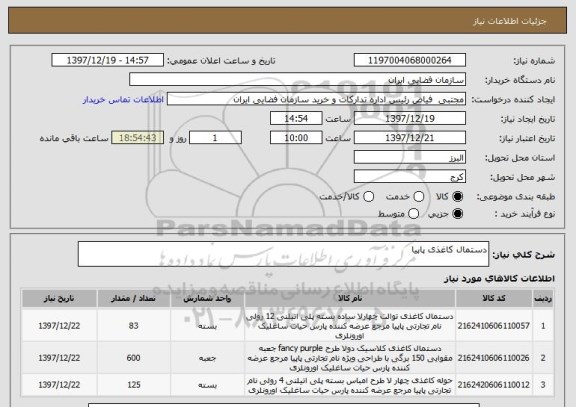Click the validity date field 1397/12/21
This screenshot has width=576, height=407.
410,138
